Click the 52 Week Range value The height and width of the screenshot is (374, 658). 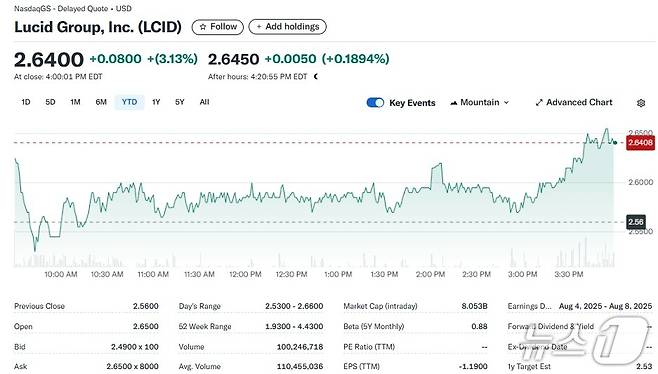[x=294, y=327]
